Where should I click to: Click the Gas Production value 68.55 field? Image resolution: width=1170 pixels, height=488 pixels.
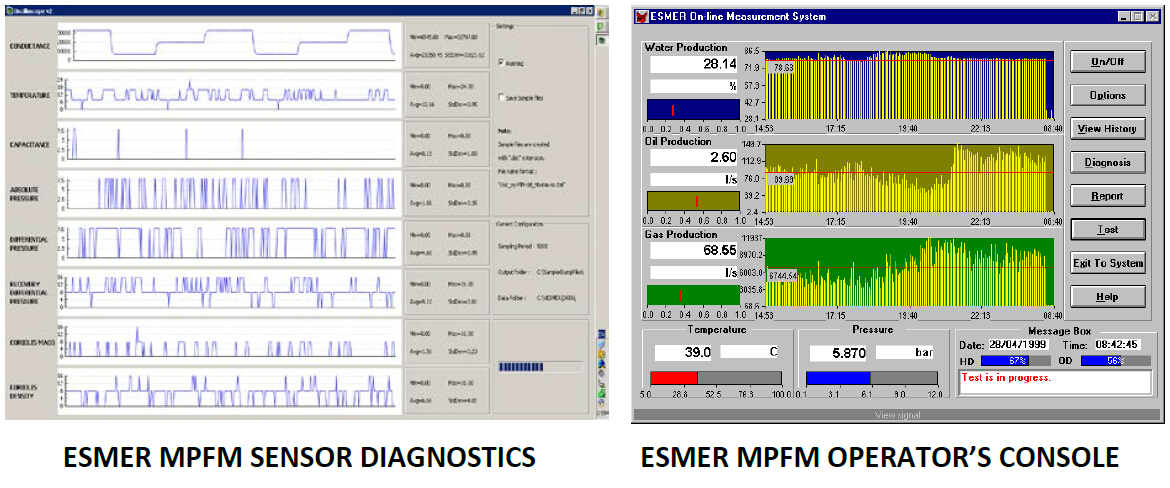click(x=695, y=250)
